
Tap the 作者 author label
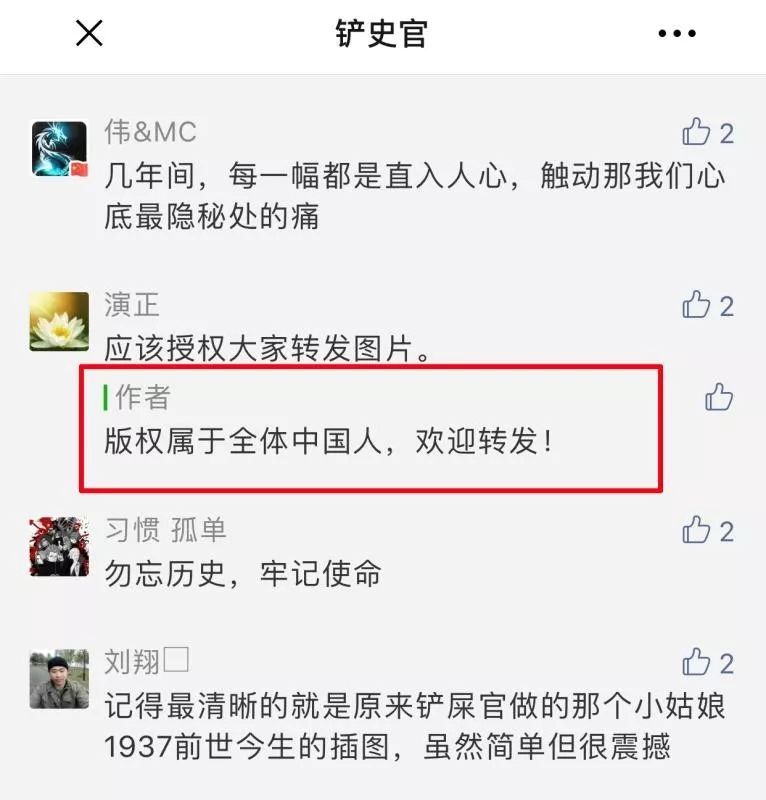pyautogui.click(x=142, y=397)
